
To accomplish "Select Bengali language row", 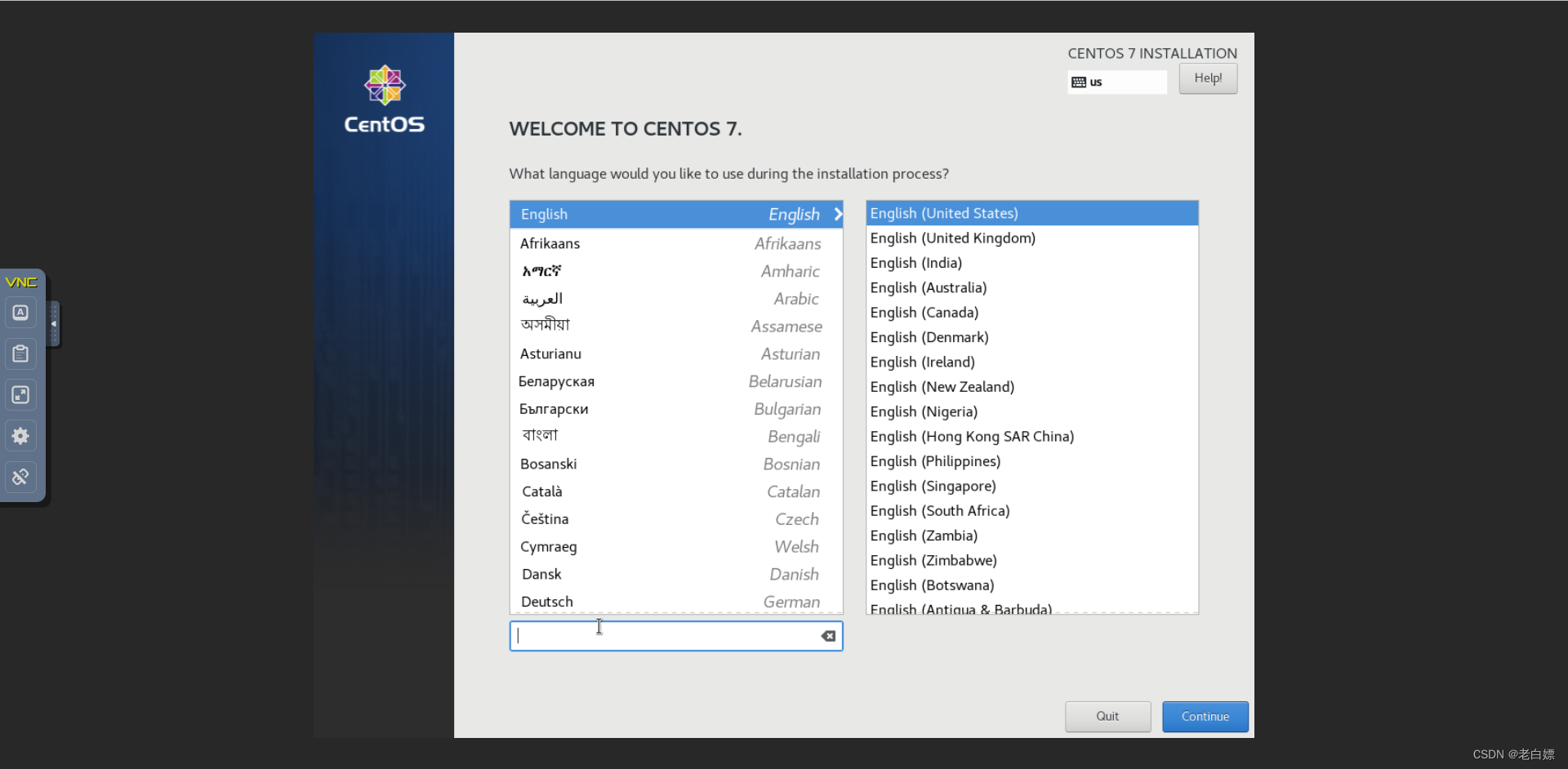I will pyautogui.click(x=676, y=436).
